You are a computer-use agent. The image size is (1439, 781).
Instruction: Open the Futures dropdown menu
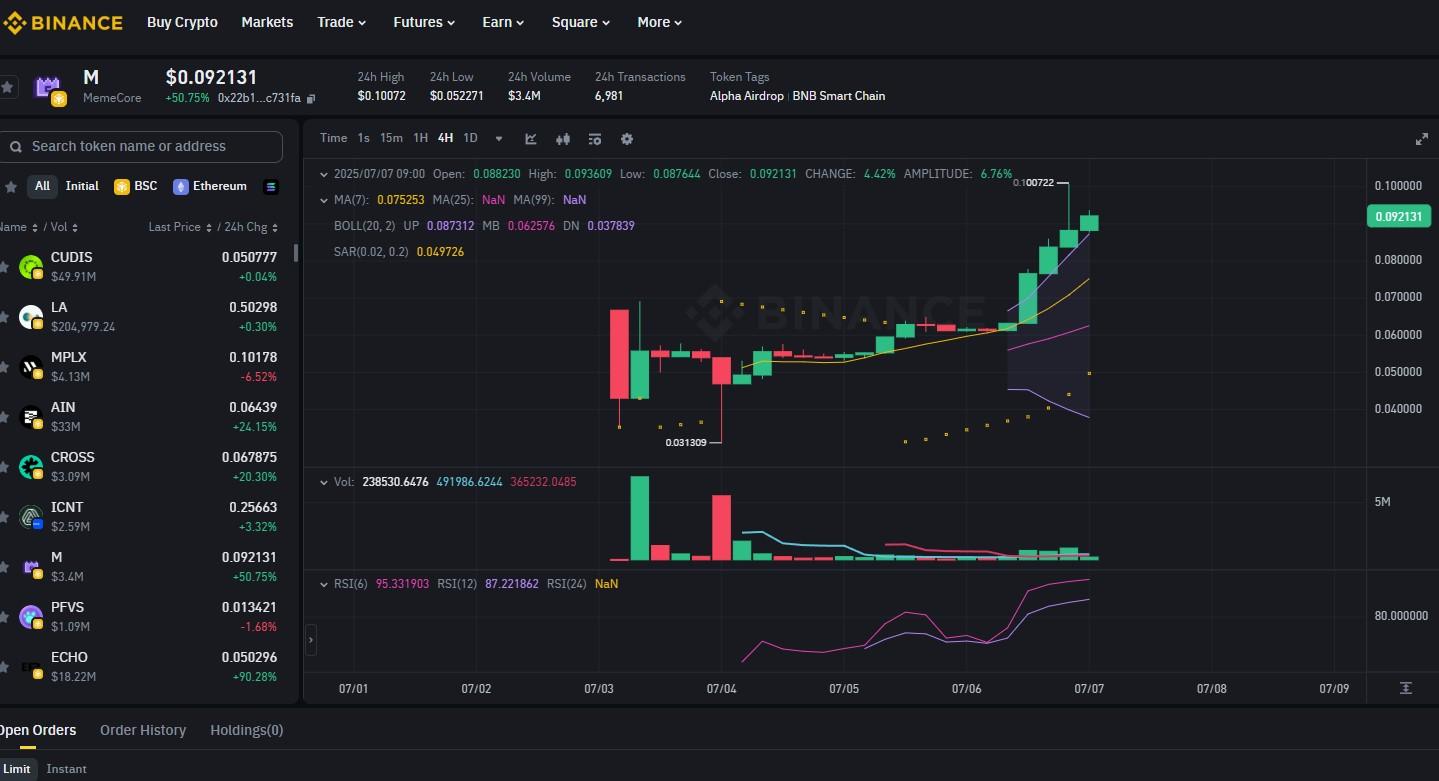tap(424, 22)
